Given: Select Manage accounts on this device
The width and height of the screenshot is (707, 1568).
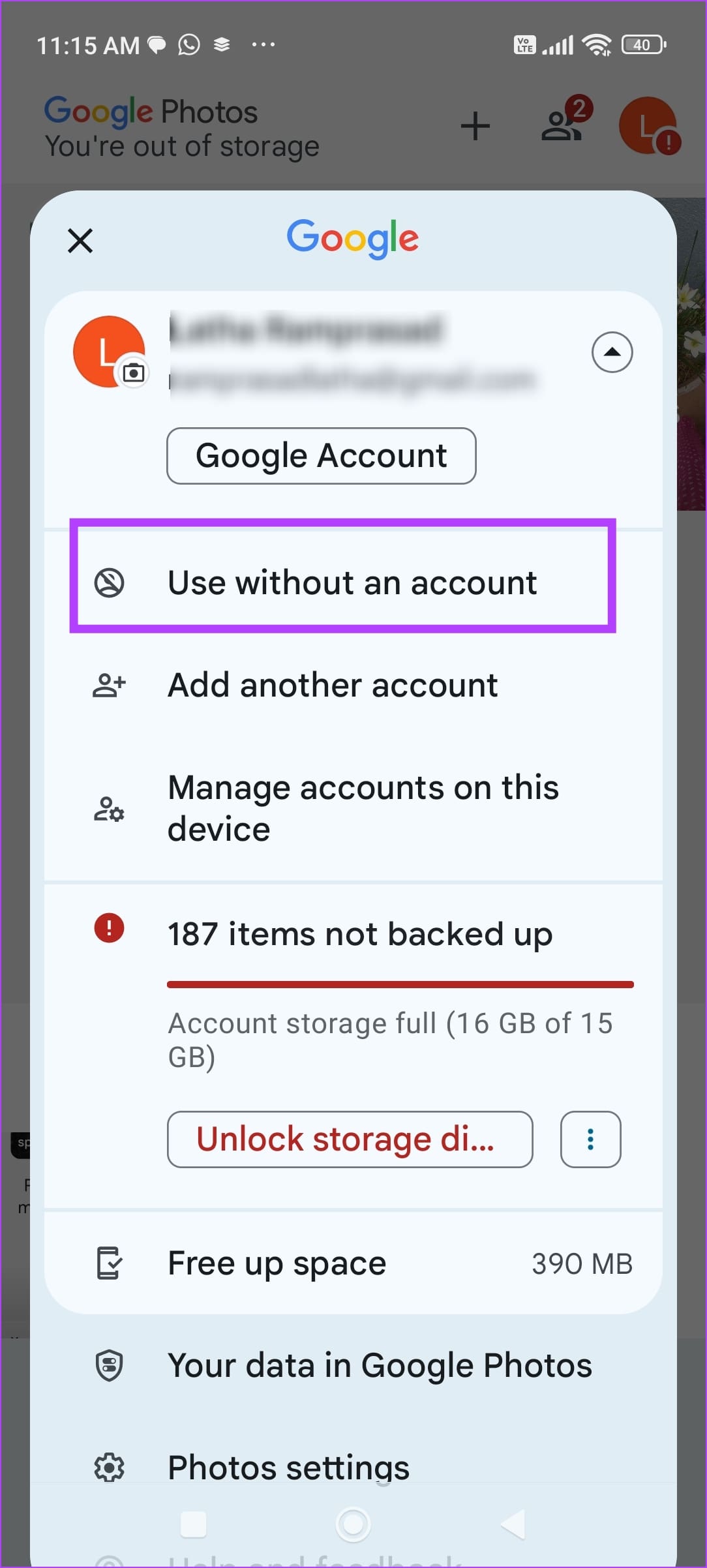Looking at the screenshot, I should pyautogui.click(x=363, y=807).
